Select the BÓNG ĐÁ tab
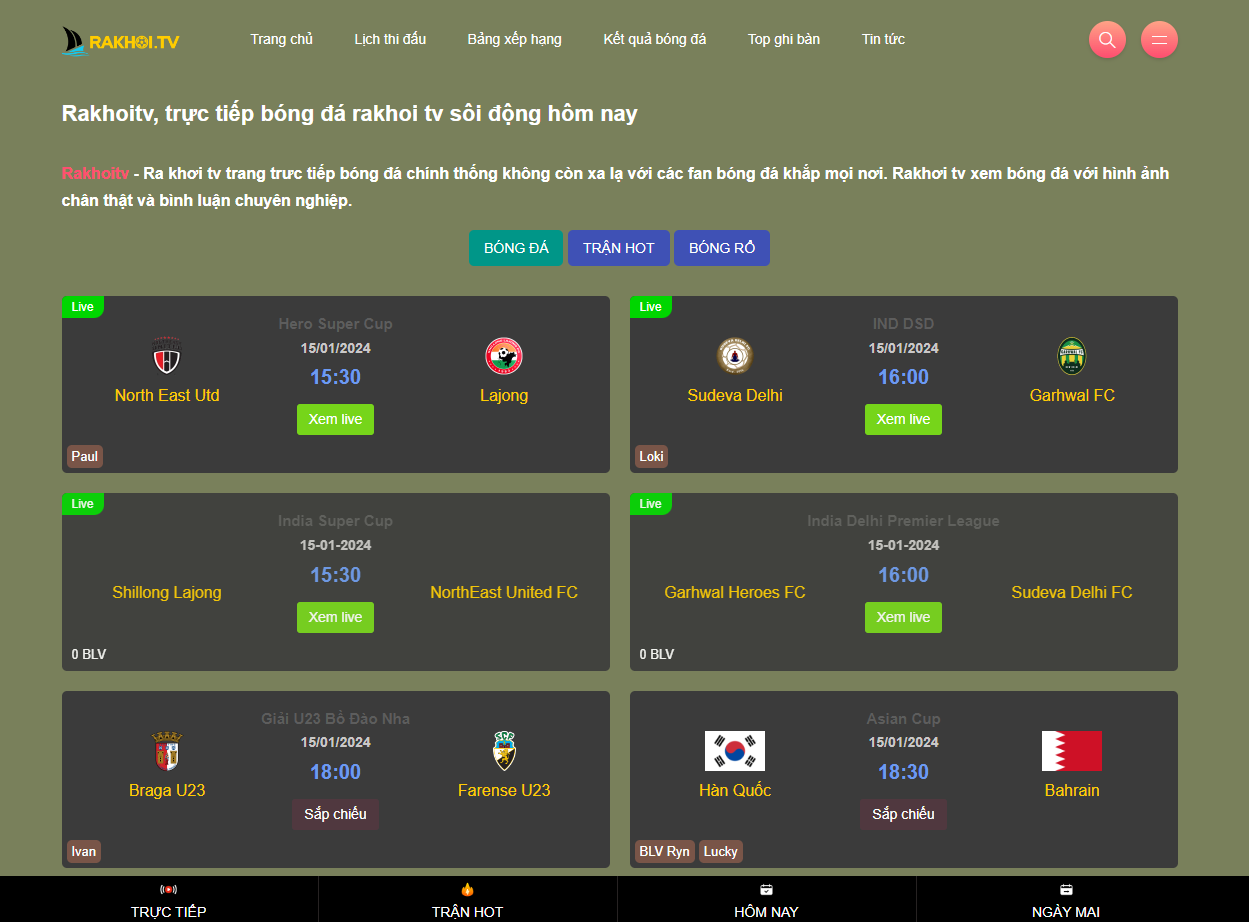 pyautogui.click(x=516, y=248)
